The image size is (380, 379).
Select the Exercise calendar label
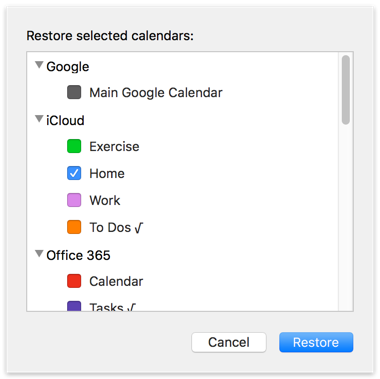tap(114, 147)
